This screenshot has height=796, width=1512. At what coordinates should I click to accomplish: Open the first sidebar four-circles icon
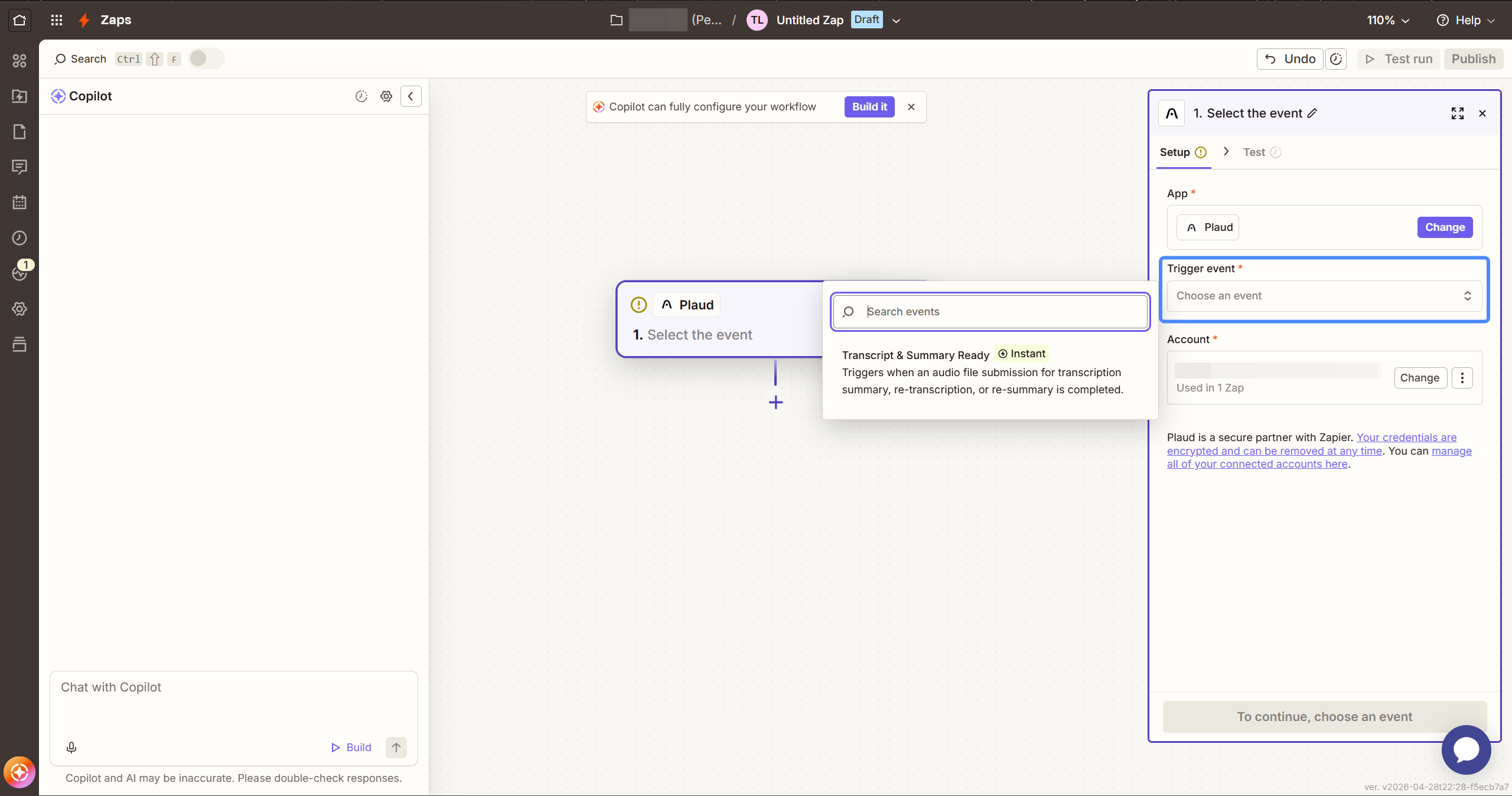coord(19,61)
